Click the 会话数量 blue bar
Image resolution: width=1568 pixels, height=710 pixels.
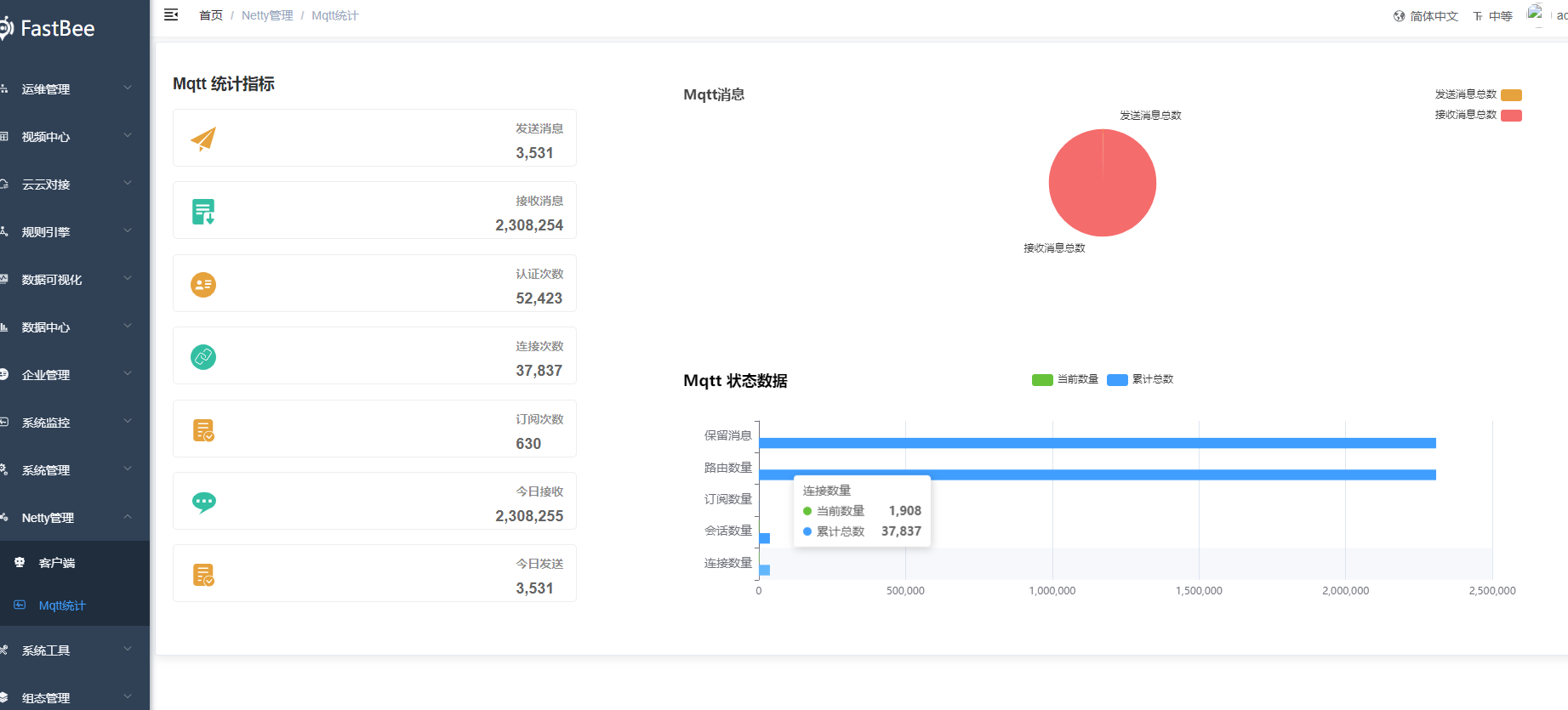[x=764, y=538]
